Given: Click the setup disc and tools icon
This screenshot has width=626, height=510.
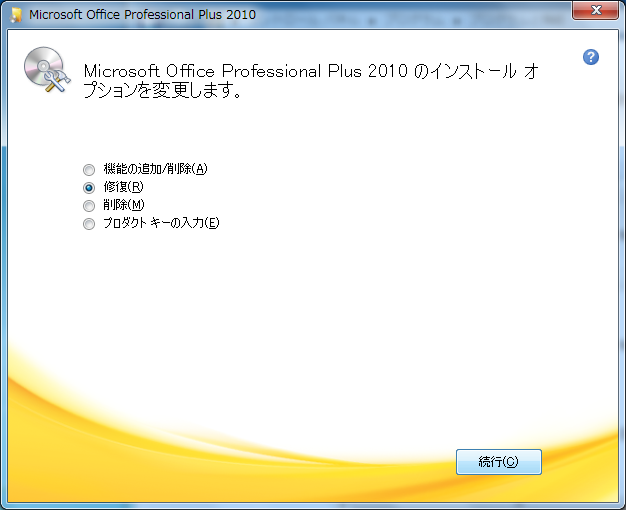Looking at the screenshot, I should [47, 69].
